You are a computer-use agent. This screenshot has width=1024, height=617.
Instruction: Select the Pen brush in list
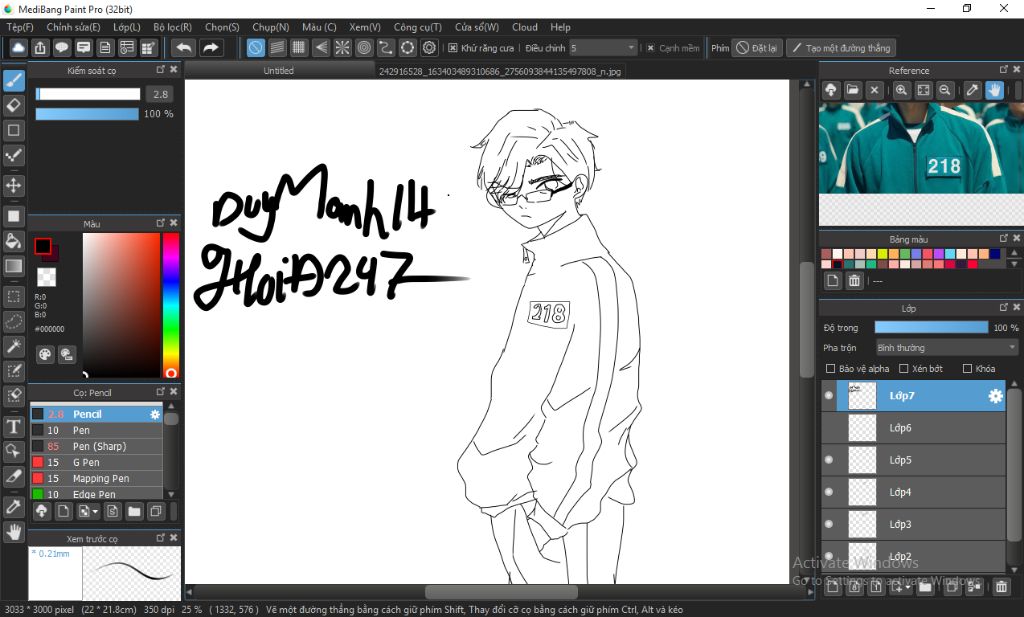click(x=96, y=430)
